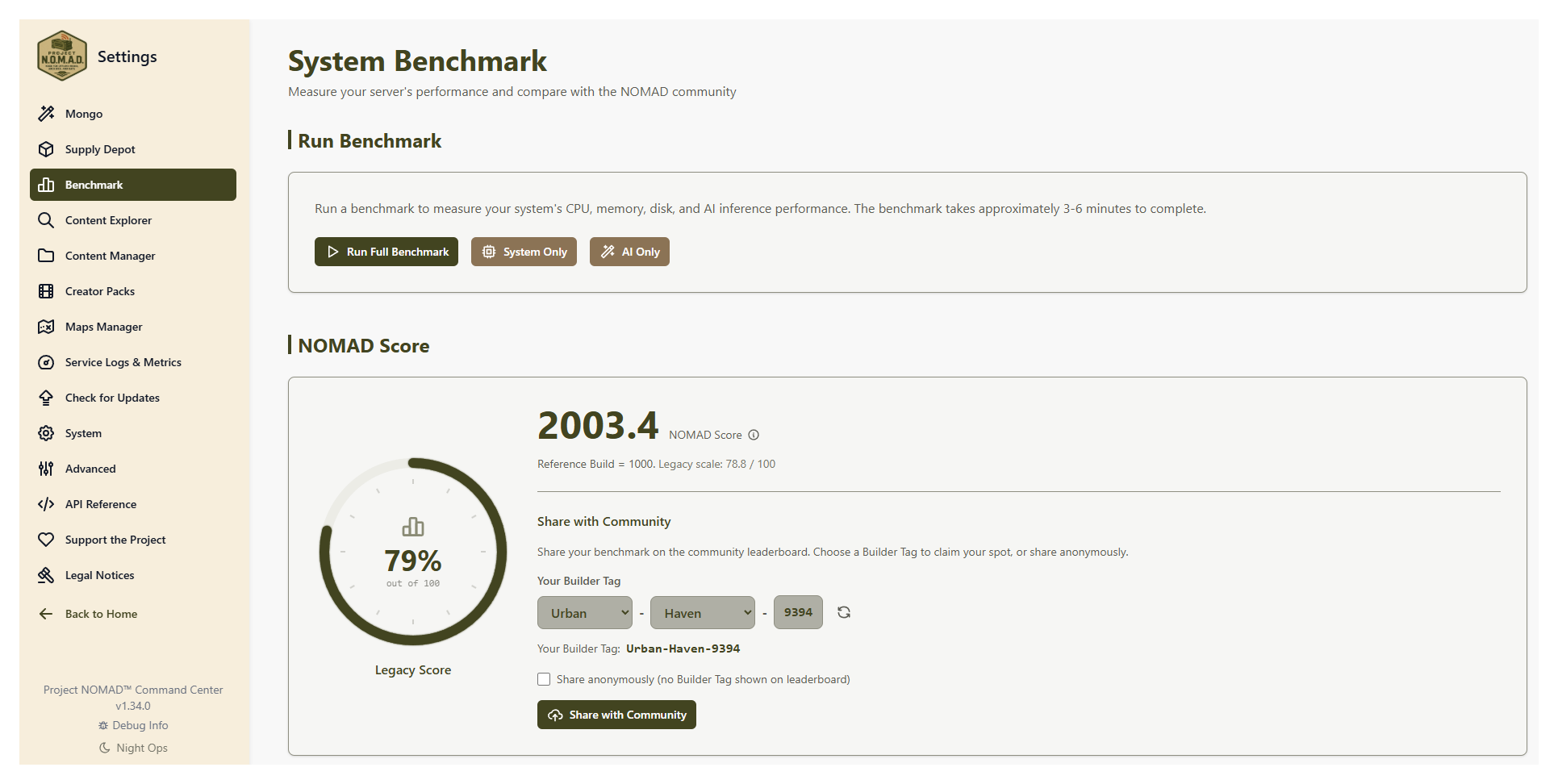Image resolution: width=1558 pixels, height=784 pixels.
Task: Select Maps Manager in sidebar
Action: [x=133, y=327]
